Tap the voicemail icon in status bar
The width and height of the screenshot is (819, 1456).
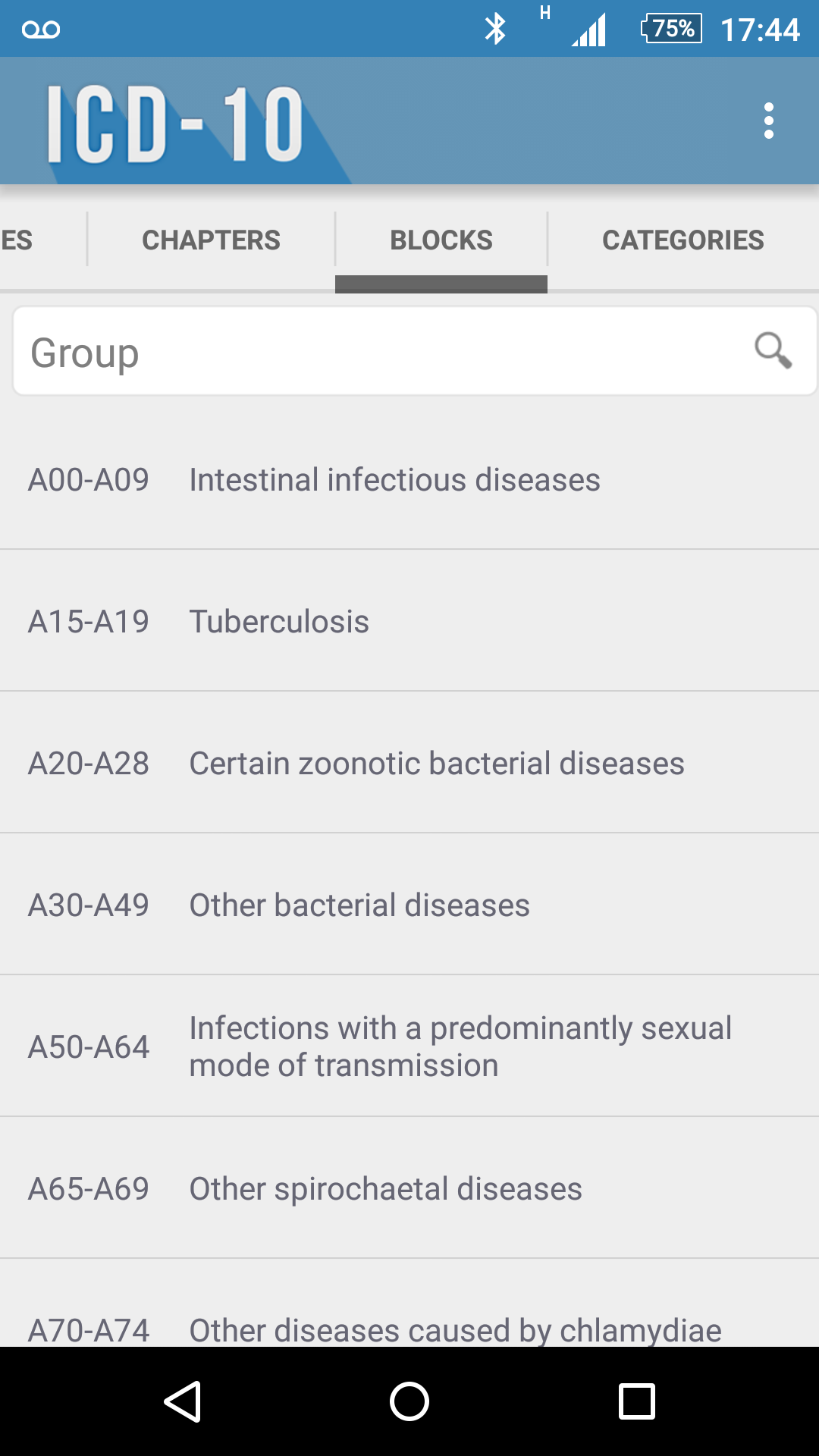point(41,30)
